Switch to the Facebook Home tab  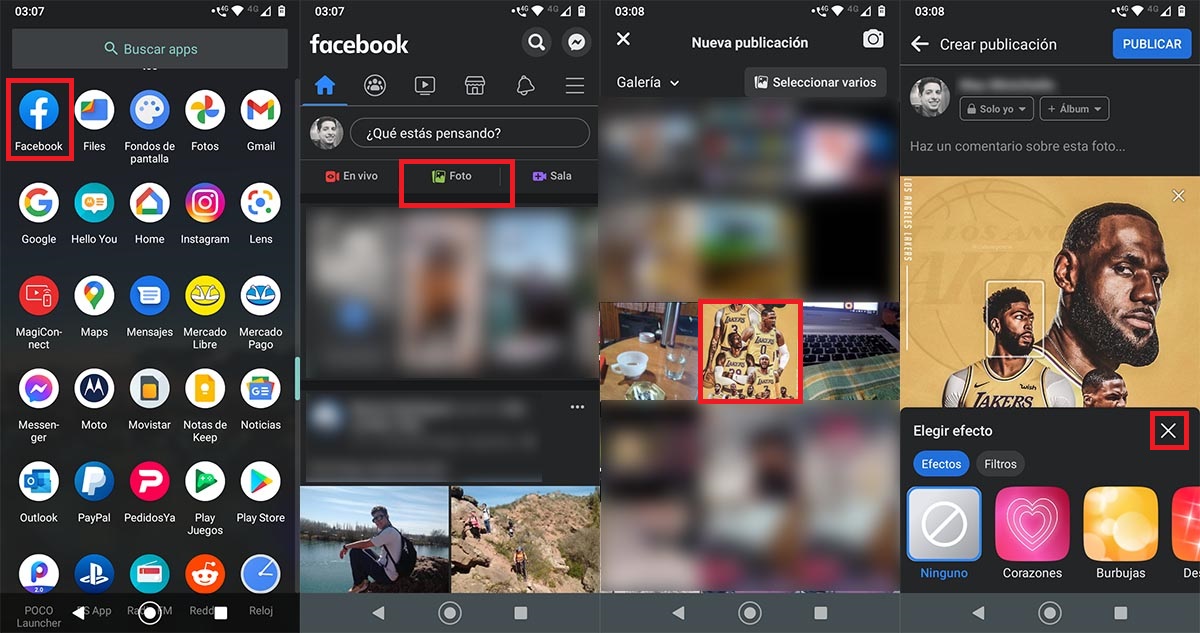[x=325, y=86]
